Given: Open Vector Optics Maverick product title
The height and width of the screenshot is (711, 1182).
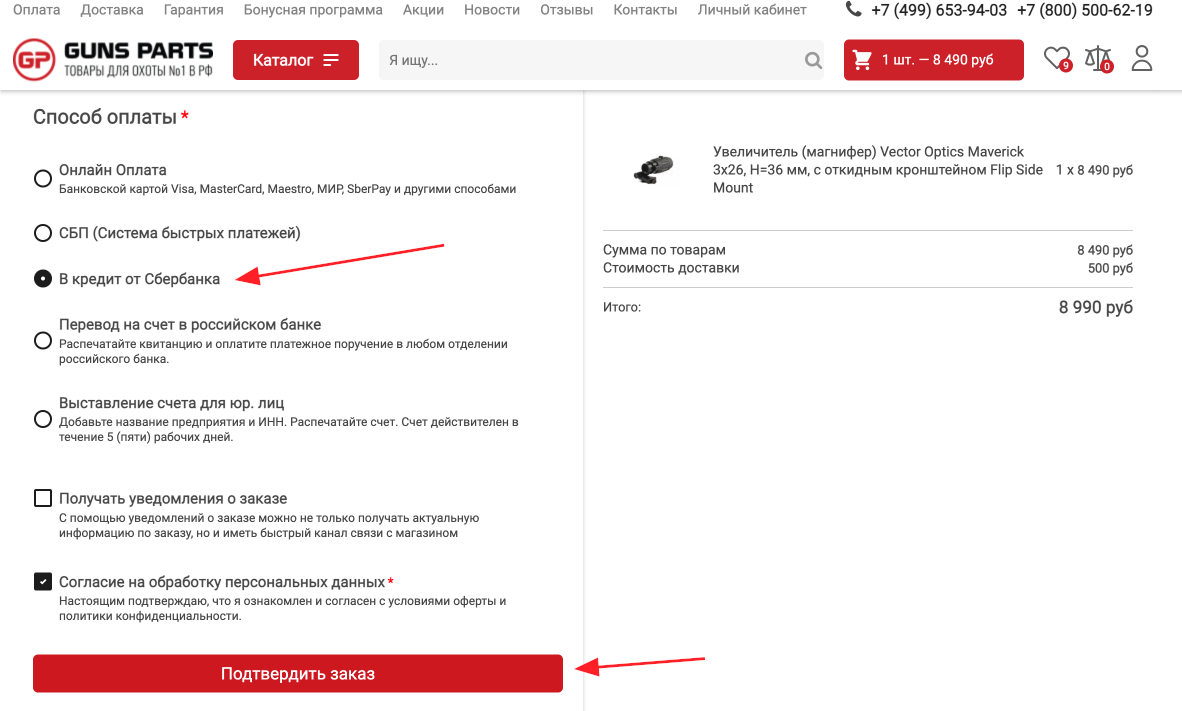Looking at the screenshot, I should tap(877, 170).
